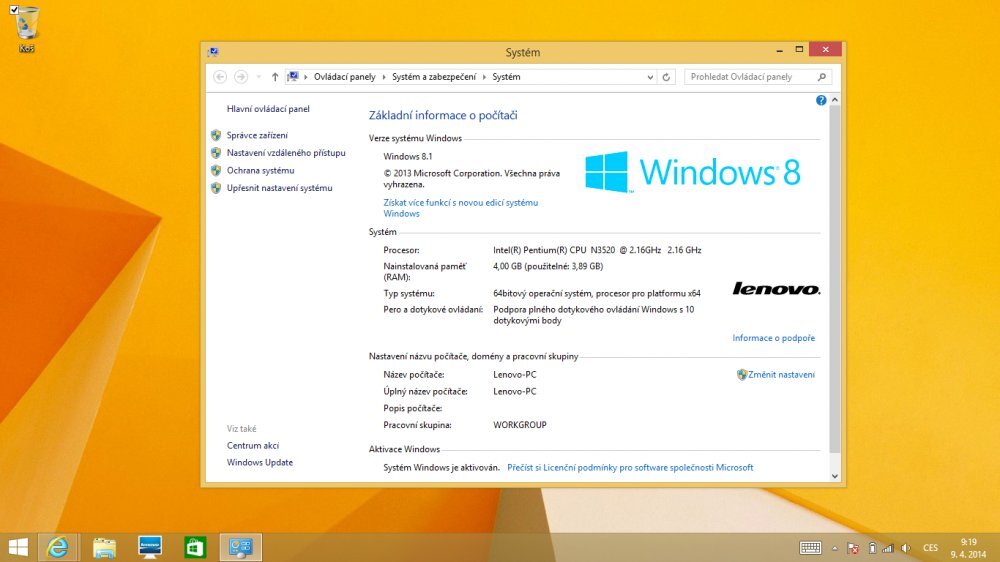Open Získat více funkcí s novou edicí link
The height and width of the screenshot is (562, 1000).
pyautogui.click(x=460, y=208)
